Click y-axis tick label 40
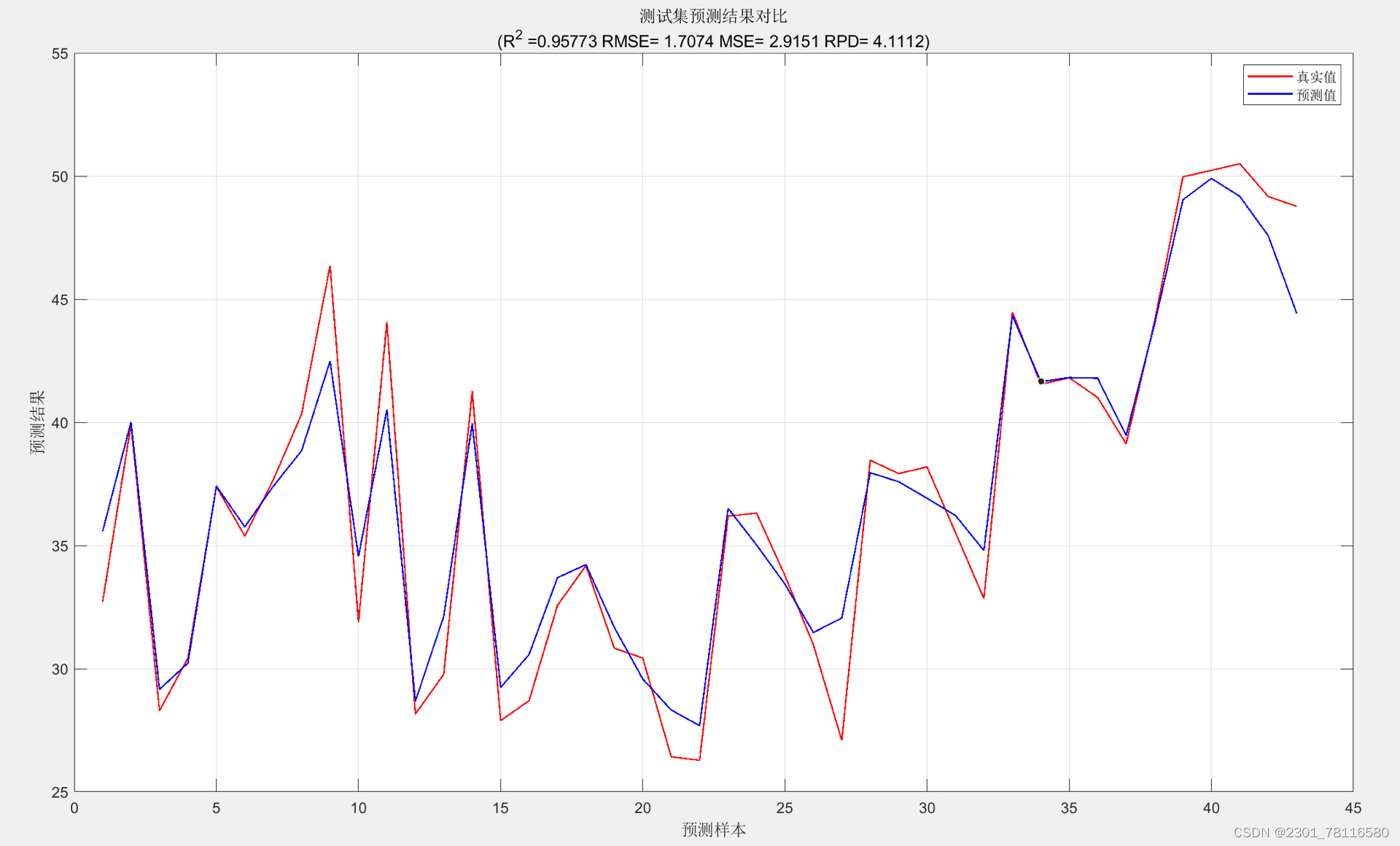The width and height of the screenshot is (1400, 846). [60, 423]
